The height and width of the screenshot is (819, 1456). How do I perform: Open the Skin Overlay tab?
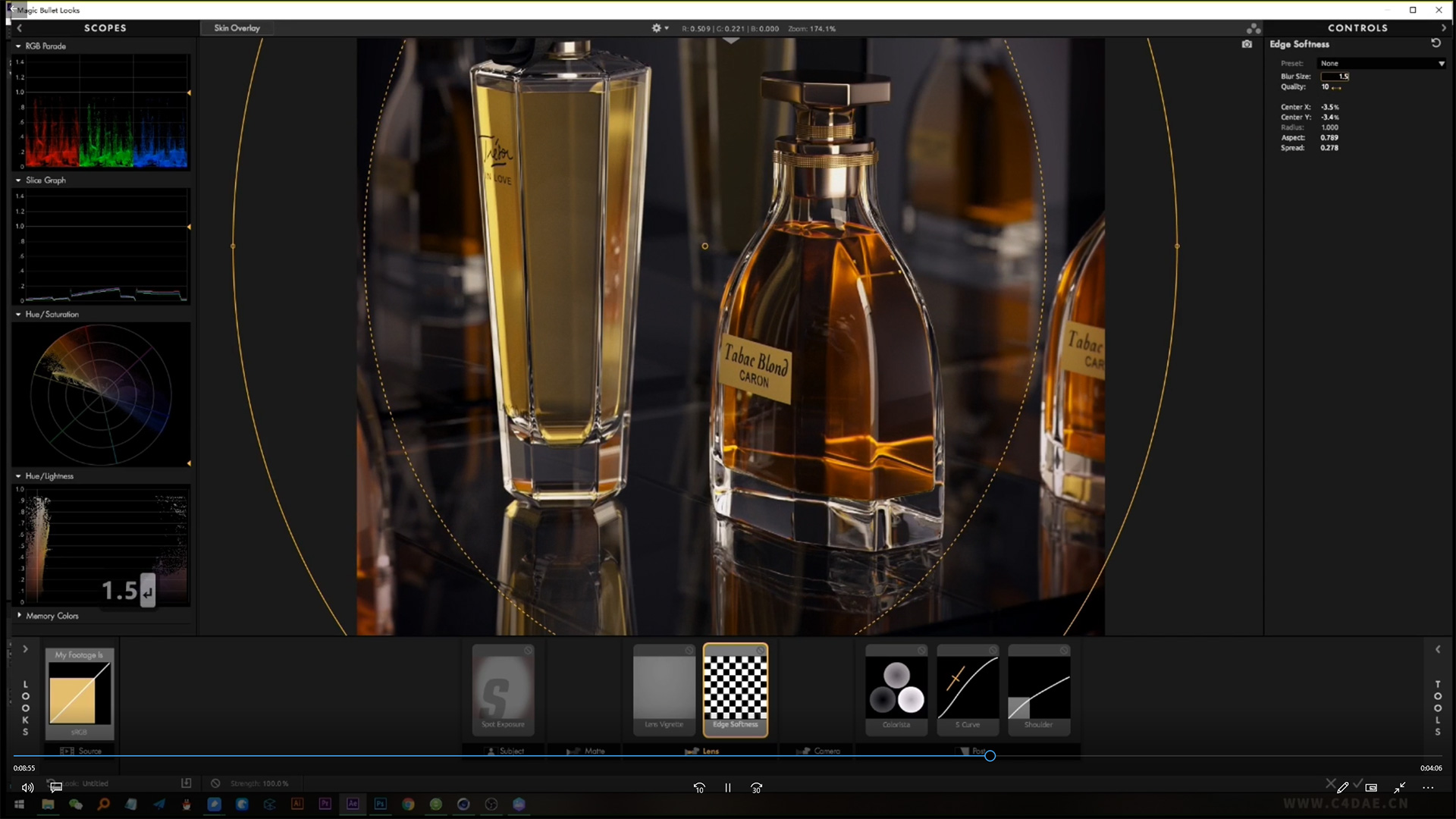pyautogui.click(x=237, y=28)
